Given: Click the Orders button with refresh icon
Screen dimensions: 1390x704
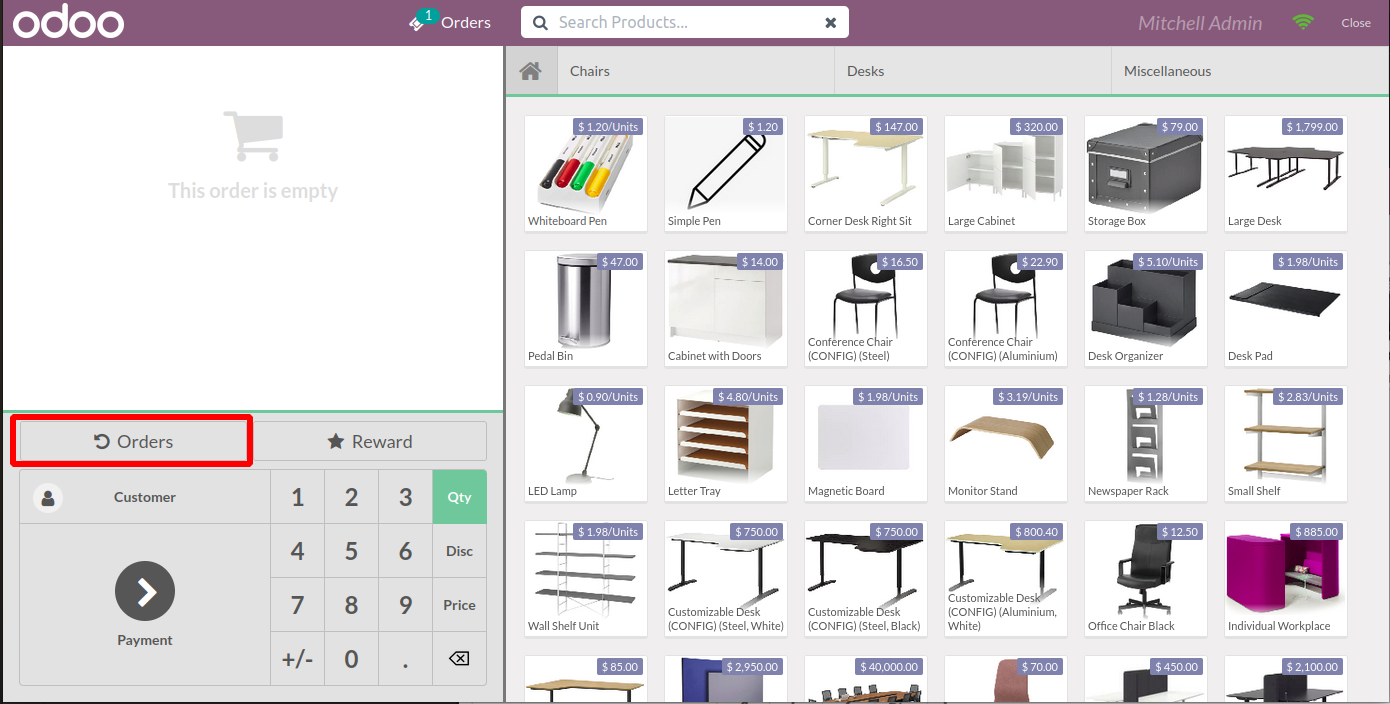Looking at the screenshot, I should point(132,441).
